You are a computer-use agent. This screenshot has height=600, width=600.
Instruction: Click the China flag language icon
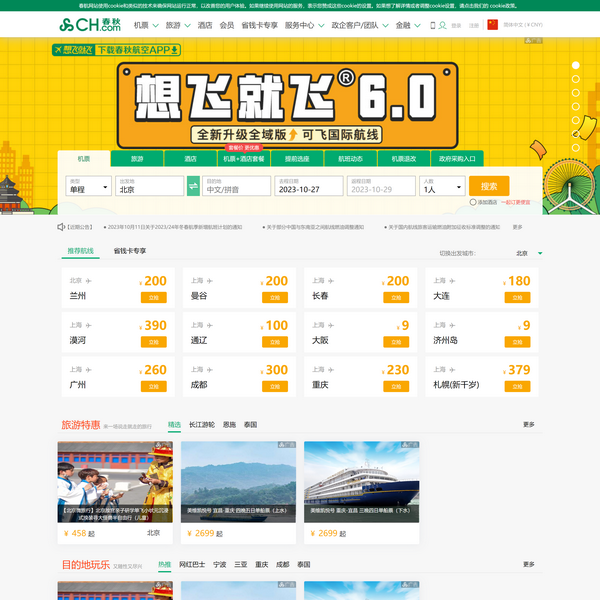tap(492, 25)
